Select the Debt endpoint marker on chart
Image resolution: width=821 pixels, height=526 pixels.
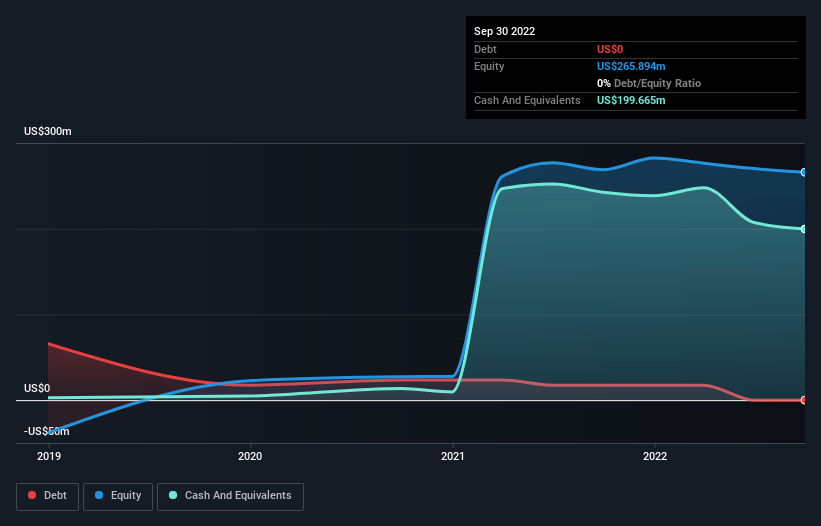pyautogui.click(x=804, y=400)
